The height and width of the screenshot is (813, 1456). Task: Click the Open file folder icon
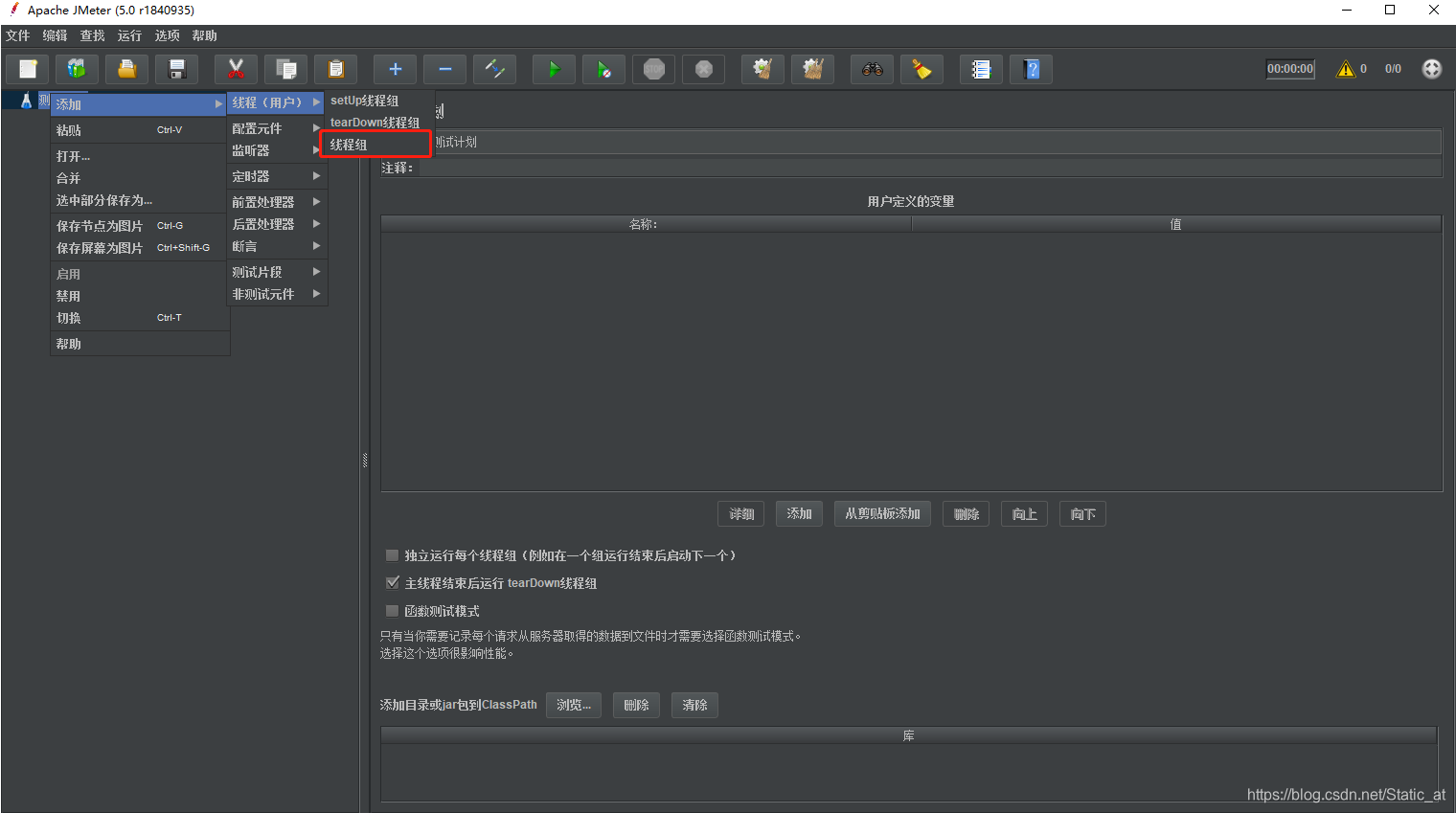(x=126, y=69)
